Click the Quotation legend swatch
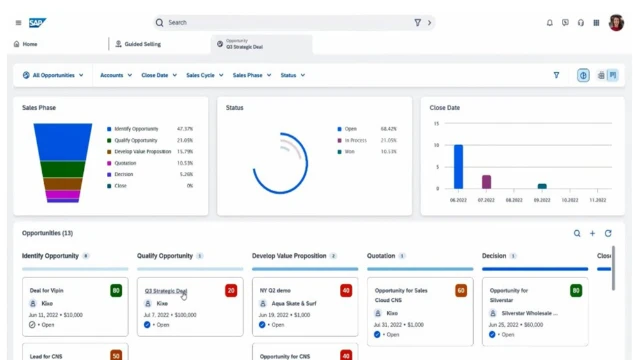The width and height of the screenshot is (640, 360). 109,163
